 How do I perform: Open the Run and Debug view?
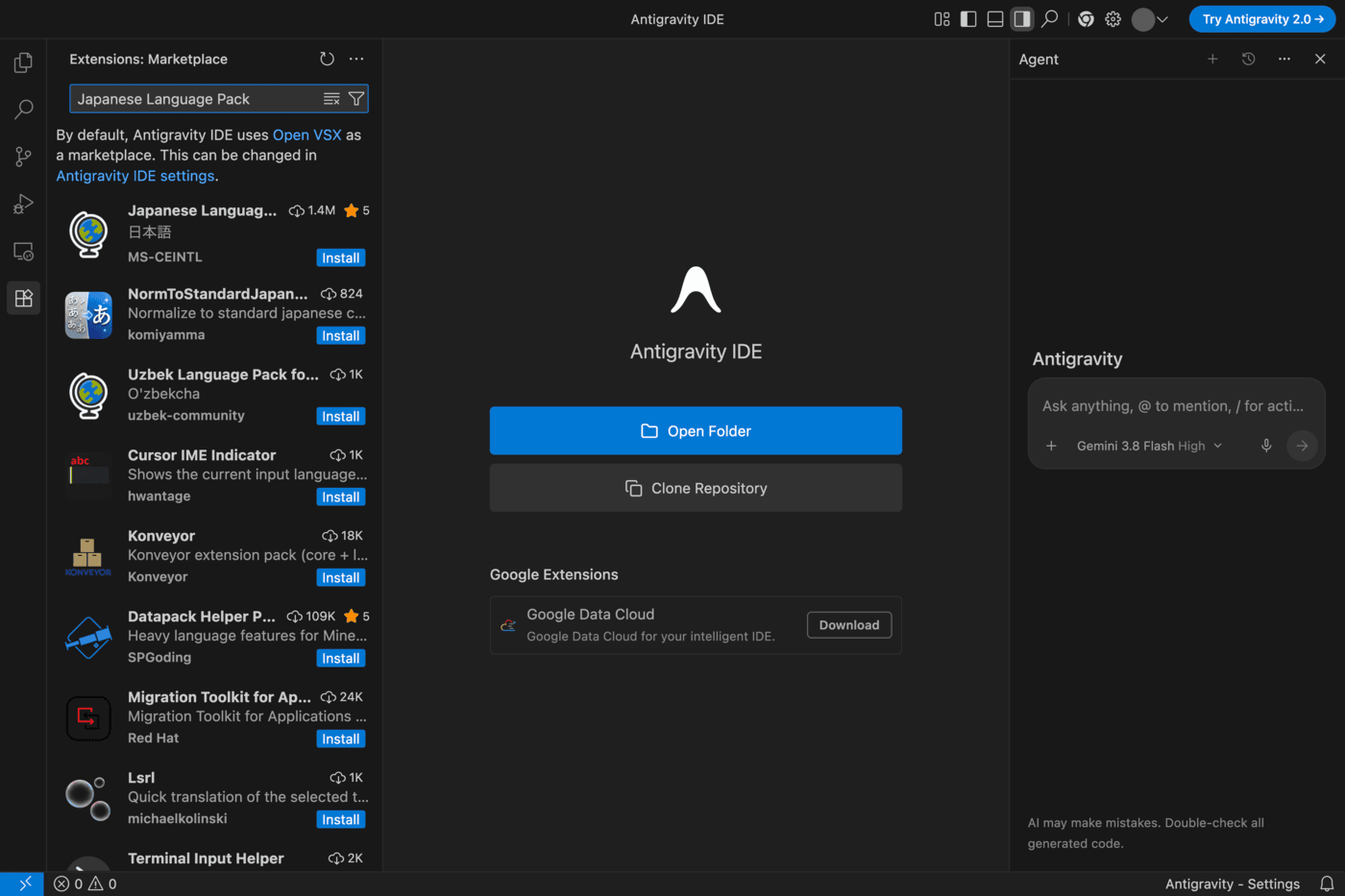tap(23, 204)
